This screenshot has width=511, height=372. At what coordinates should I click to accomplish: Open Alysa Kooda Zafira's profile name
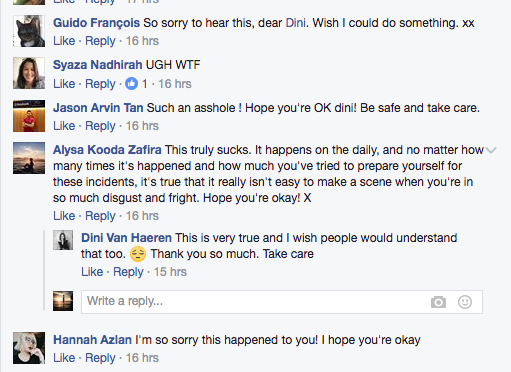point(107,150)
